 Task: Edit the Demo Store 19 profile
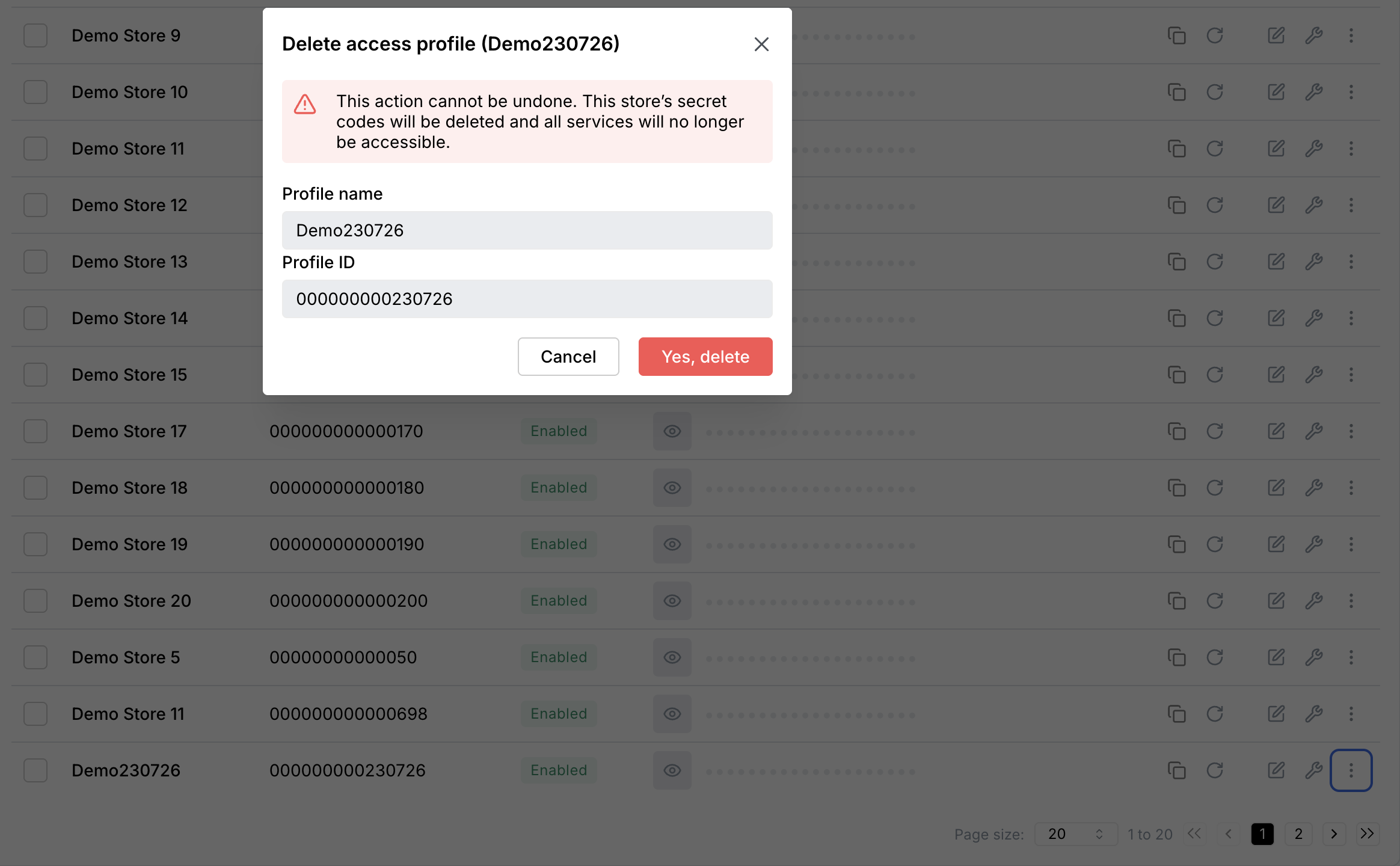coord(1276,544)
